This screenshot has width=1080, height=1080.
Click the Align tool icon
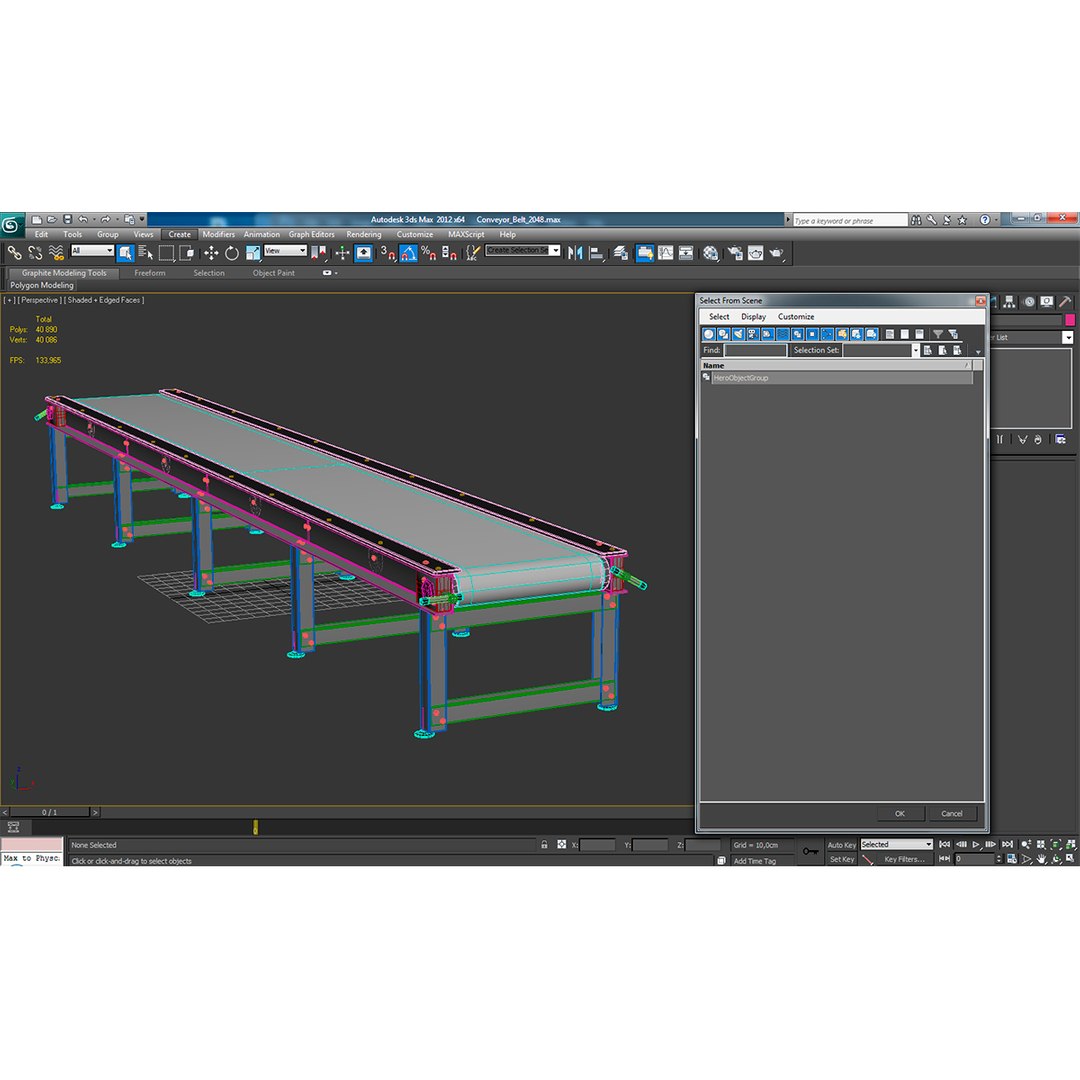point(596,253)
